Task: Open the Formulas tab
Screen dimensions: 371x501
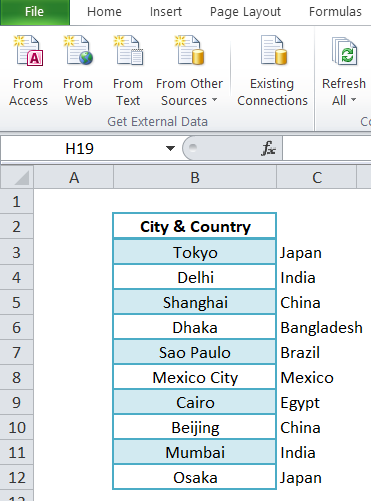Action: click(x=335, y=12)
